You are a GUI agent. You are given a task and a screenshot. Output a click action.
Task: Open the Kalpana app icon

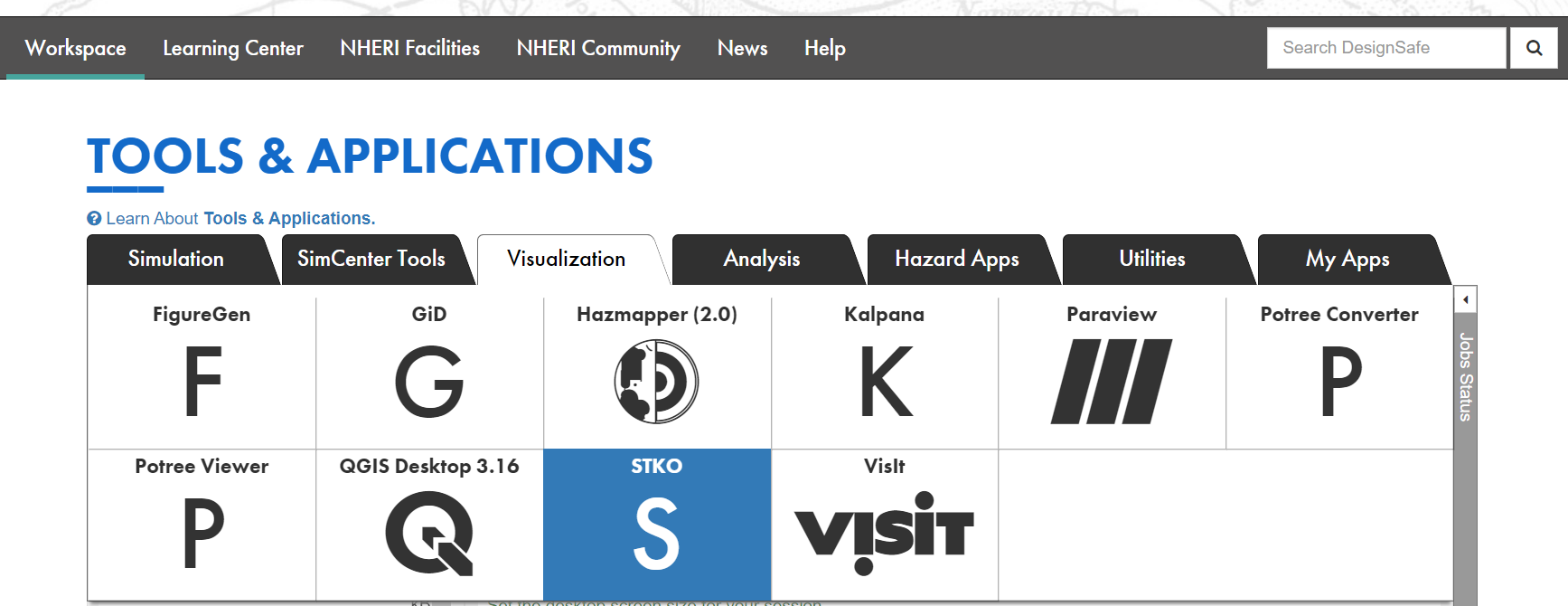(885, 381)
